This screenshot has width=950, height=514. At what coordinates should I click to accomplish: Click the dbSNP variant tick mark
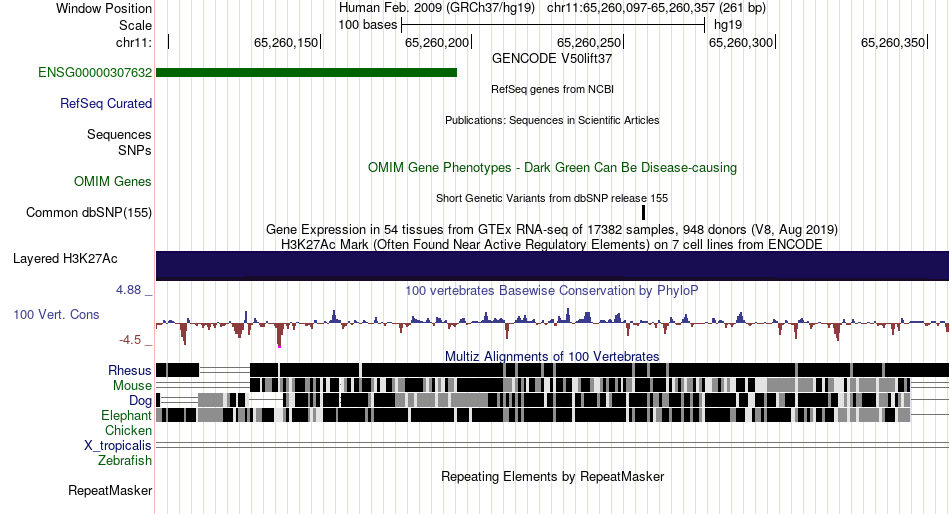click(643, 212)
